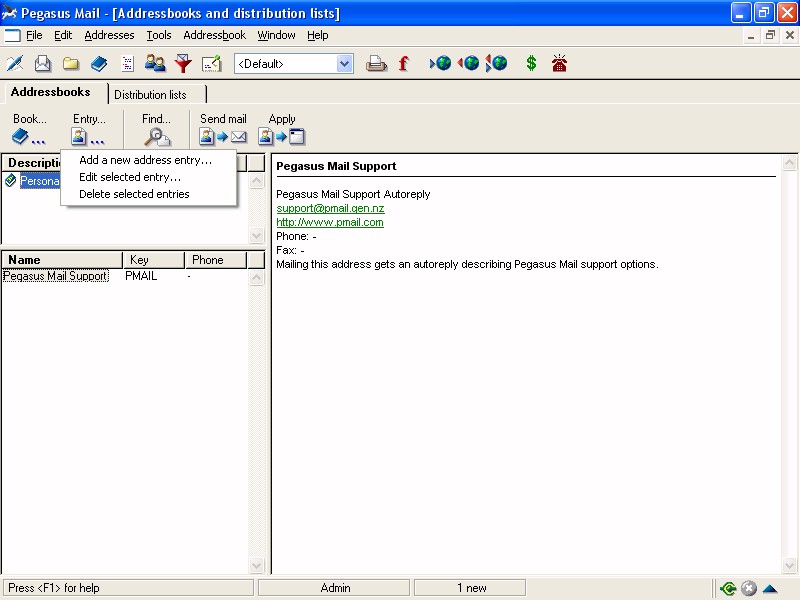This screenshot has height=600, width=800.
Task: Click the Find... magnifier icon
Action: point(157,137)
